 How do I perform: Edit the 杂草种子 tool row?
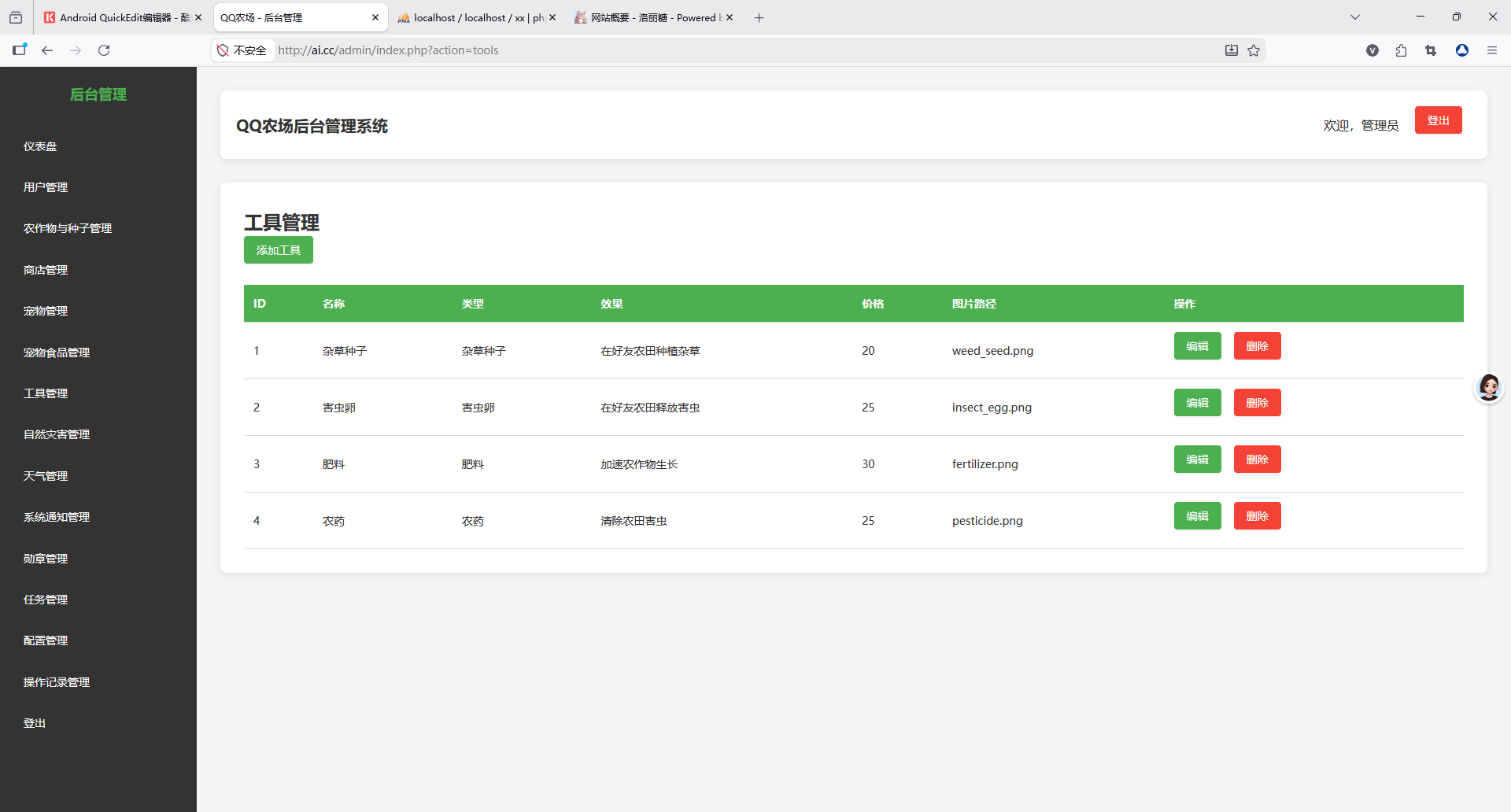coord(1197,346)
